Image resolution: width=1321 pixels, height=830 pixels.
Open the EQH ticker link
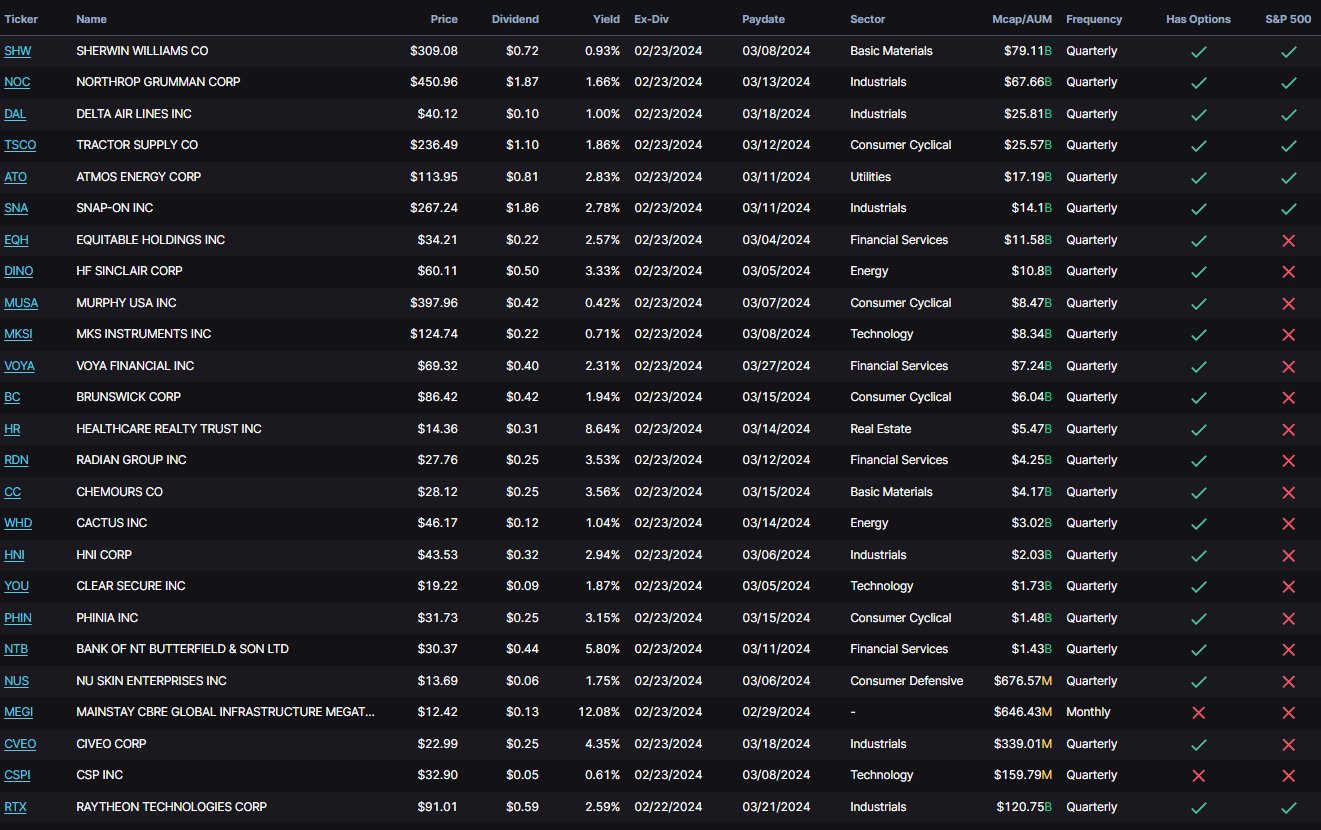click(x=17, y=240)
